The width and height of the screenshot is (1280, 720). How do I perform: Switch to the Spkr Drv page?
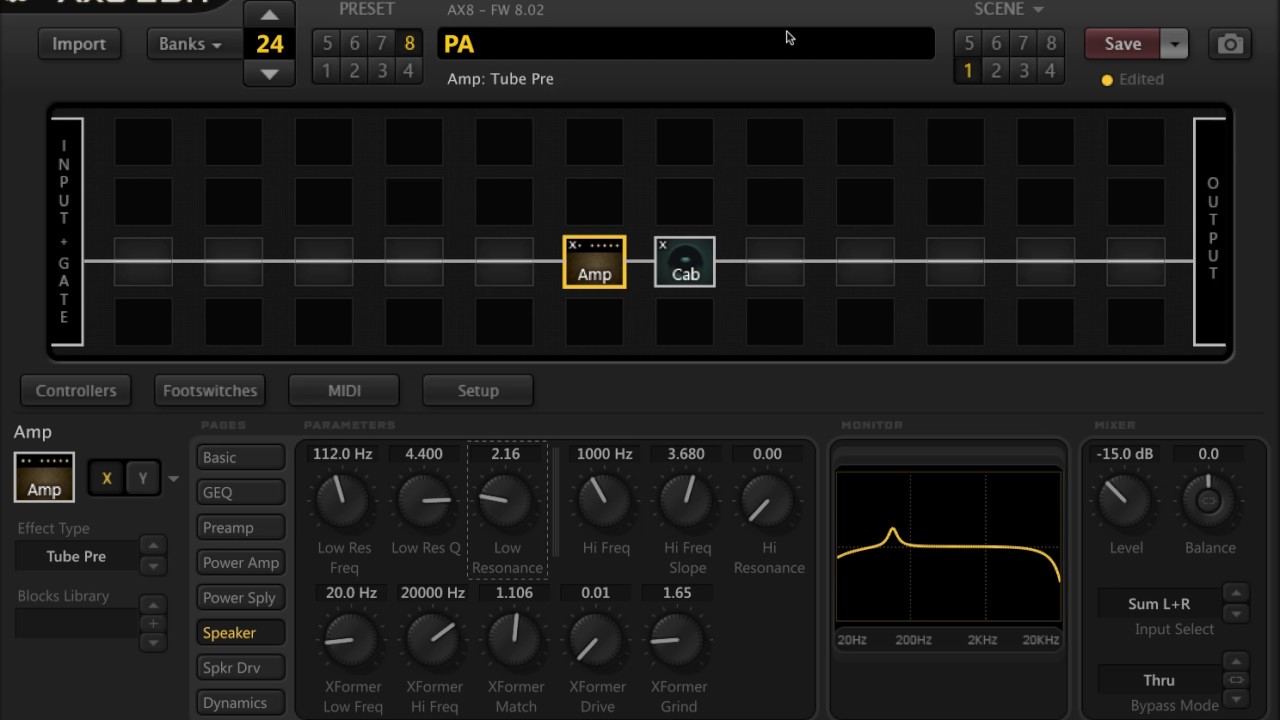tap(241, 667)
